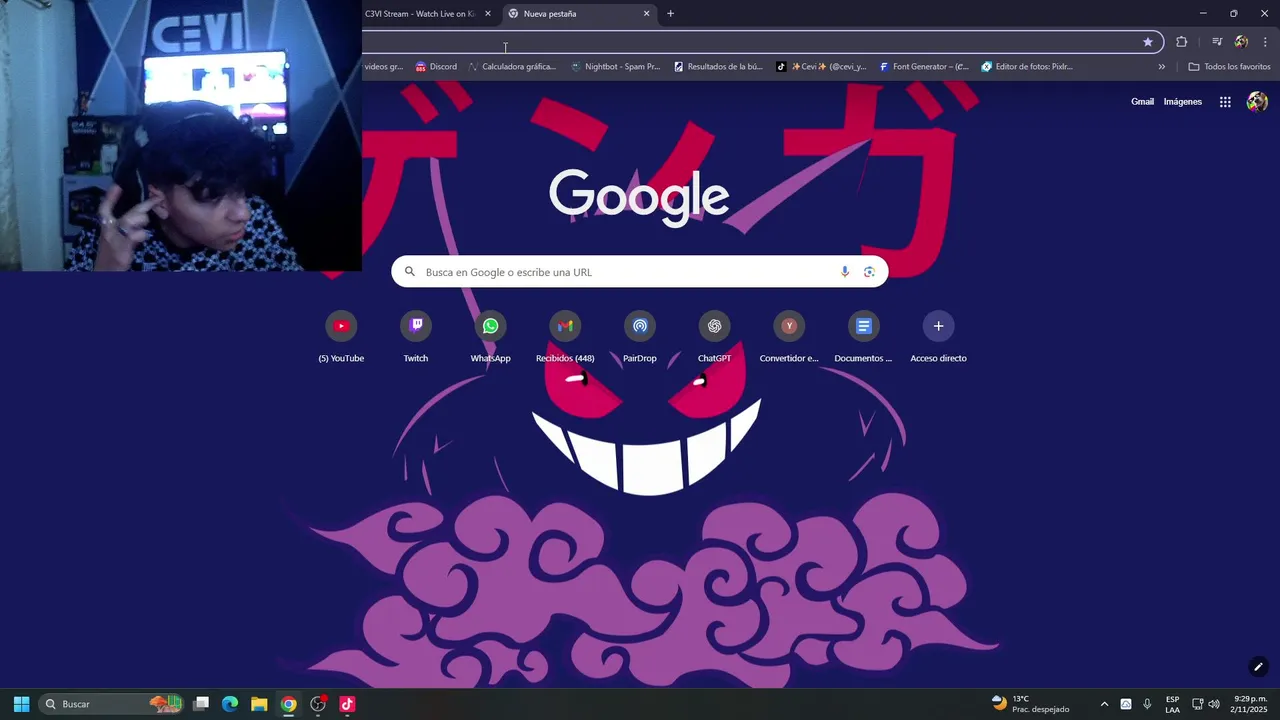Open Chrome three-dot menu
The image size is (1280, 720).
[1265, 42]
